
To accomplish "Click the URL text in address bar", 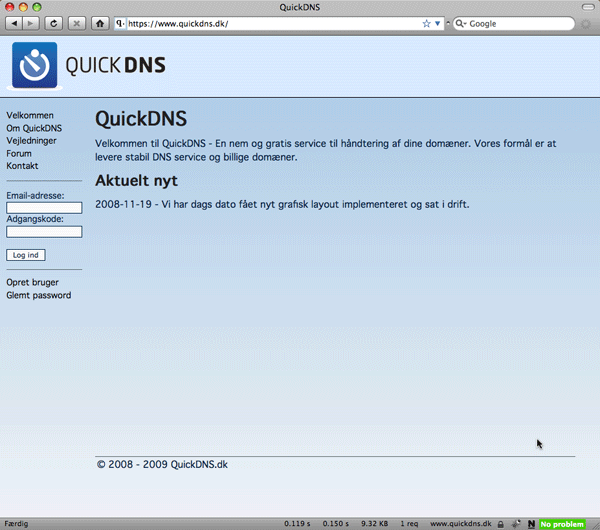I will click(x=178, y=24).
